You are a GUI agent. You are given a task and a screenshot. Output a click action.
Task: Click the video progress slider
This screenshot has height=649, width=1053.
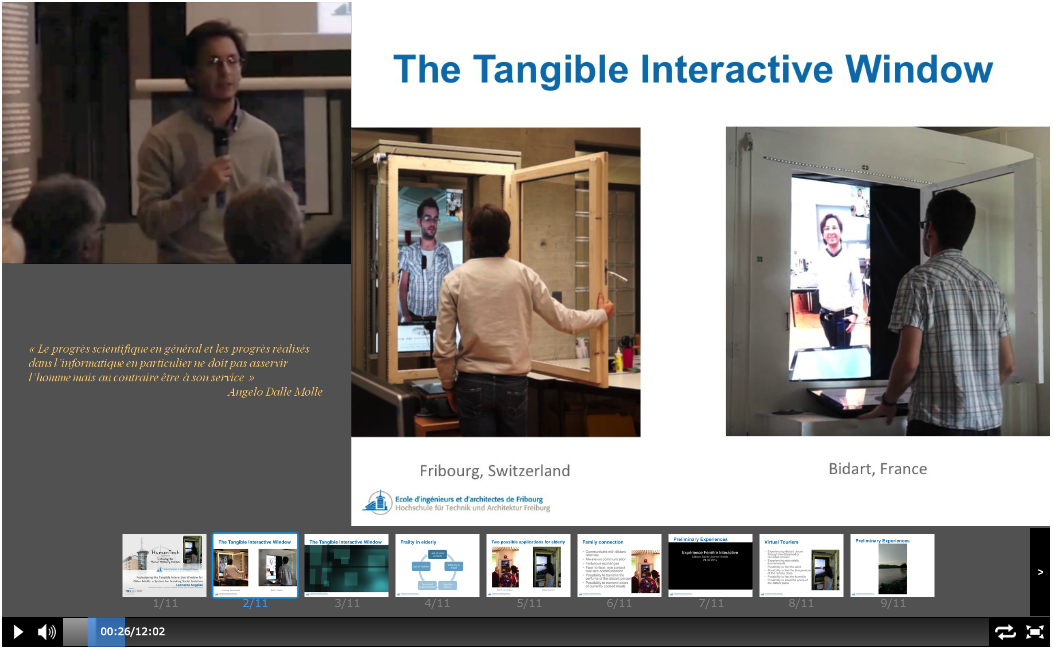coord(524,632)
